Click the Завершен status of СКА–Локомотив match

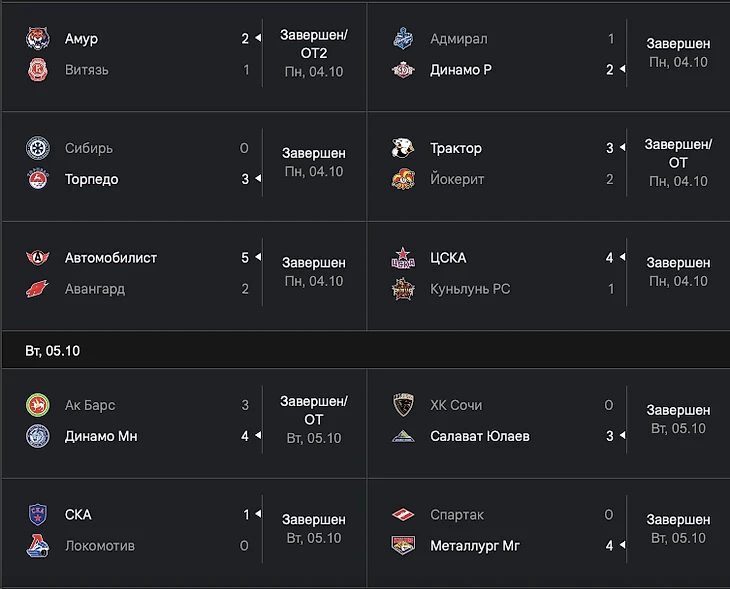tap(314, 520)
